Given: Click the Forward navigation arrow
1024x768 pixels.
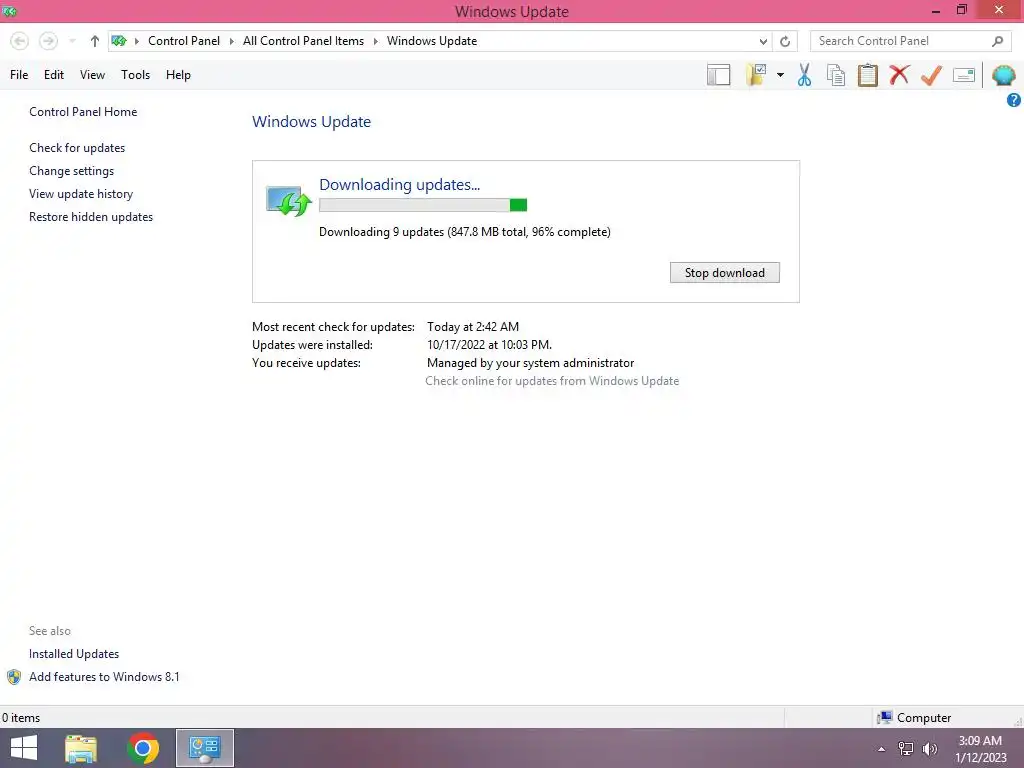Looking at the screenshot, I should pyautogui.click(x=48, y=41).
